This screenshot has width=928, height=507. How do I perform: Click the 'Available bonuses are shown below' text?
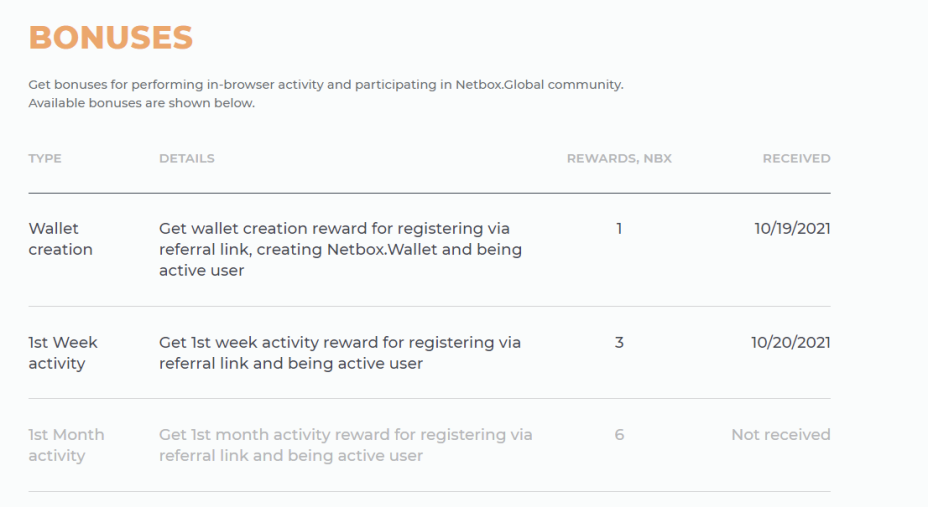pyautogui.click(x=141, y=103)
